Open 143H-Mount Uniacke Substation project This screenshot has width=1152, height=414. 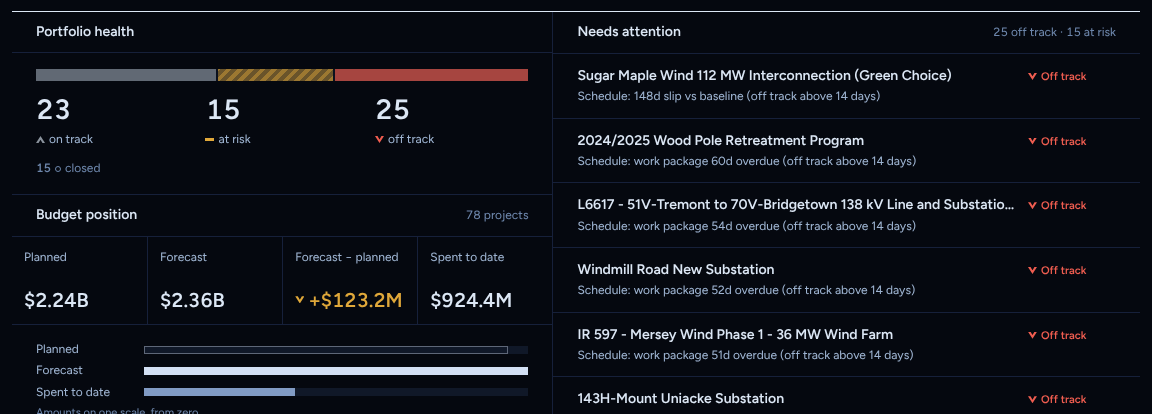pyautogui.click(x=680, y=399)
